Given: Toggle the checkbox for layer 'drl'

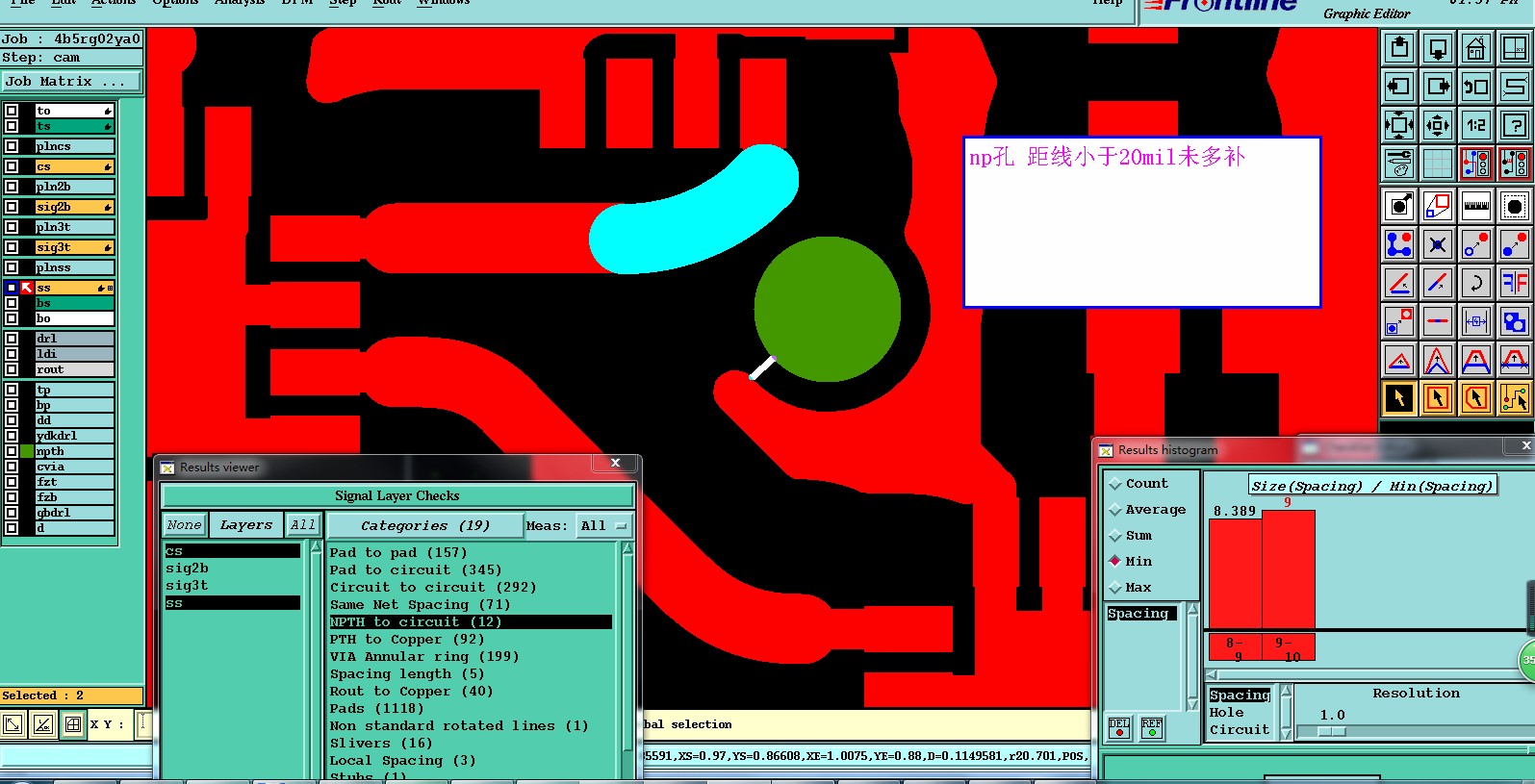Looking at the screenshot, I should click(12, 339).
